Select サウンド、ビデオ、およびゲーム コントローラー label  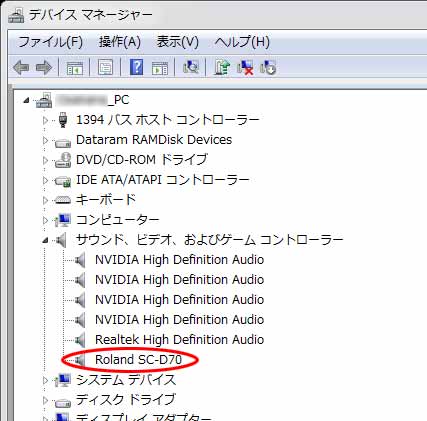(x=210, y=240)
